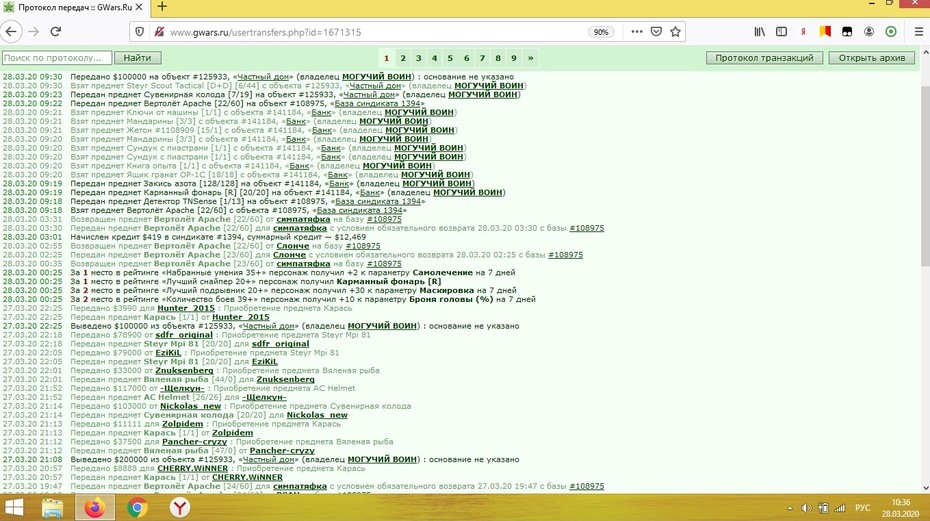
Task: Click the red-yellow bookmark extension icon
Action: [x=825, y=32]
